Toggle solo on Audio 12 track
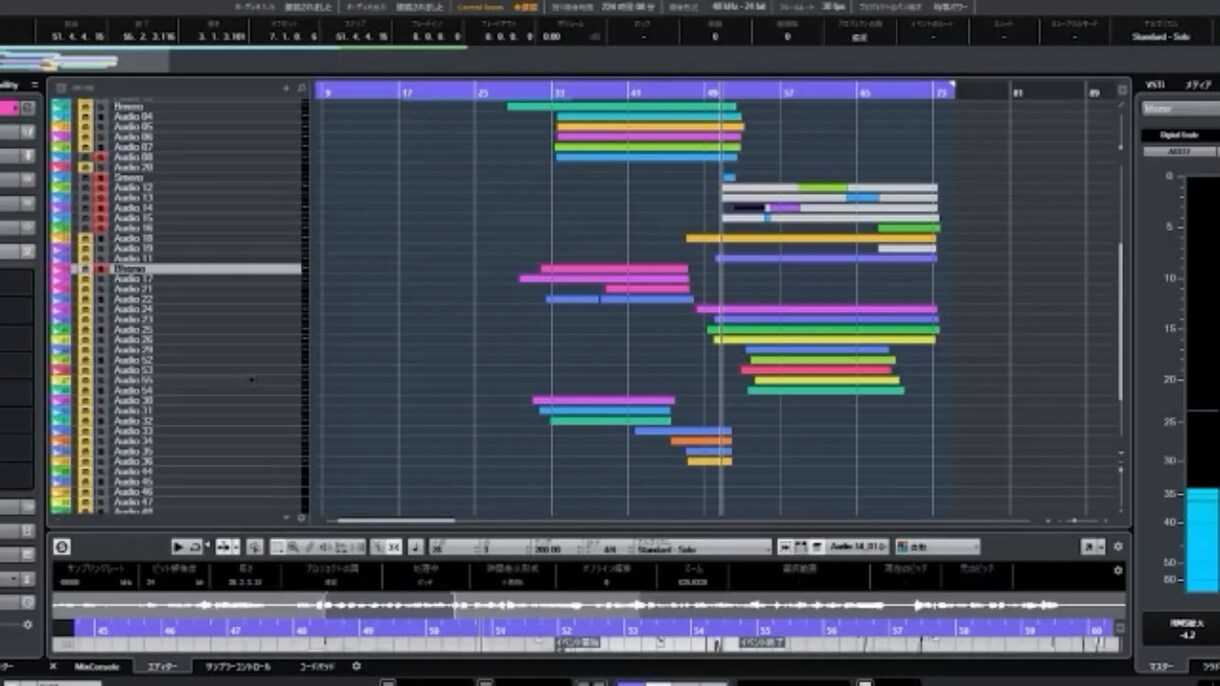The width and height of the screenshot is (1220, 686). [101, 188]
